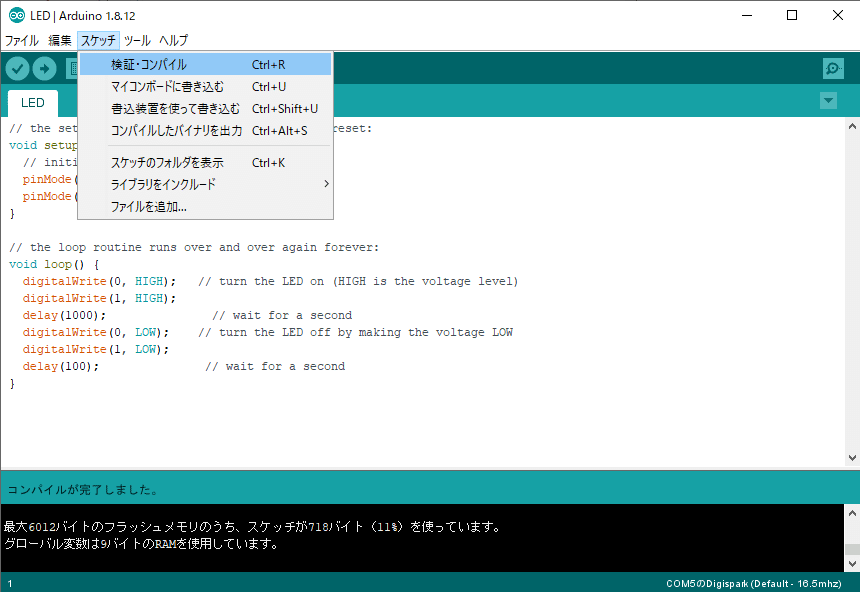860x592 pixels.
Task: Close the open スケッチ menu in menu bar
Action: click(99, 41)
